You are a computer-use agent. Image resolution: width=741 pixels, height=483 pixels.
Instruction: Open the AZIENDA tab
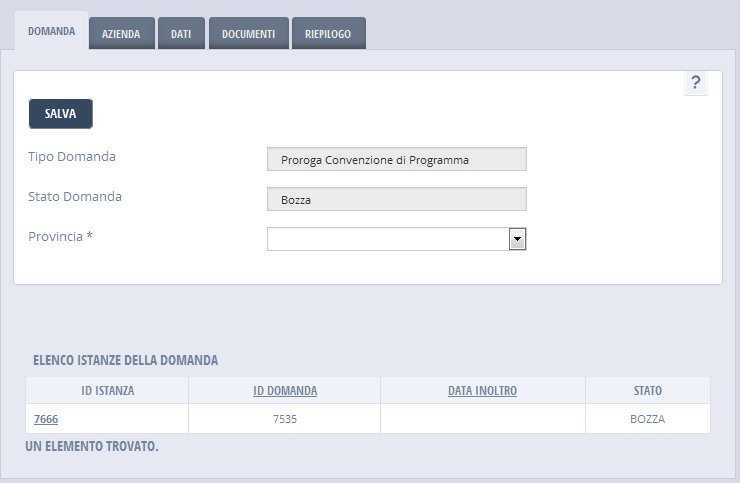pyautogui.click(x=121, y=33)
